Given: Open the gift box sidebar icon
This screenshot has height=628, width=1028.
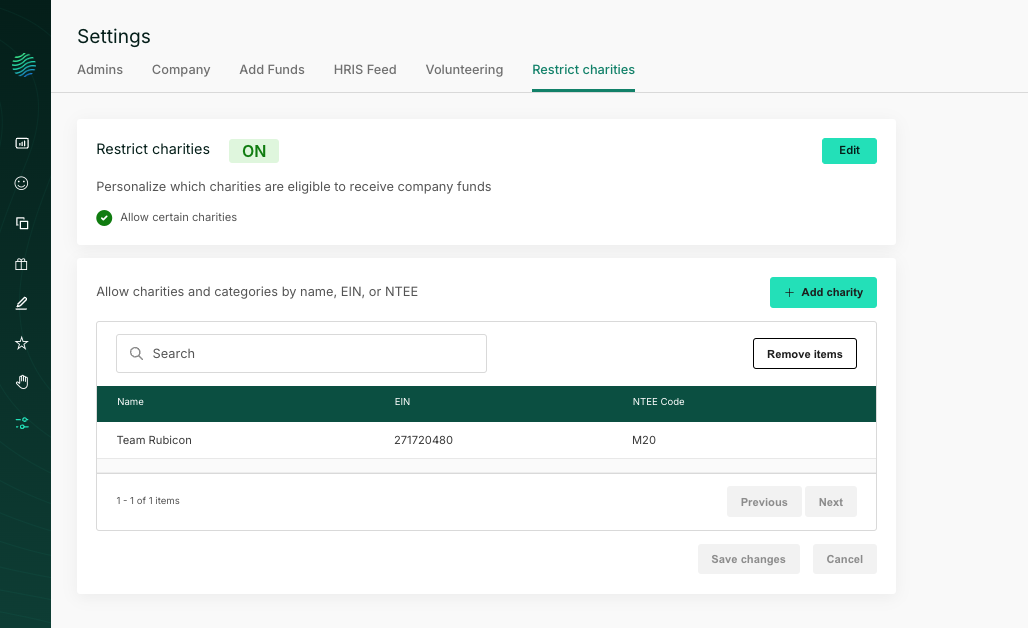Looking at the screenshot, I should [22, 264].
